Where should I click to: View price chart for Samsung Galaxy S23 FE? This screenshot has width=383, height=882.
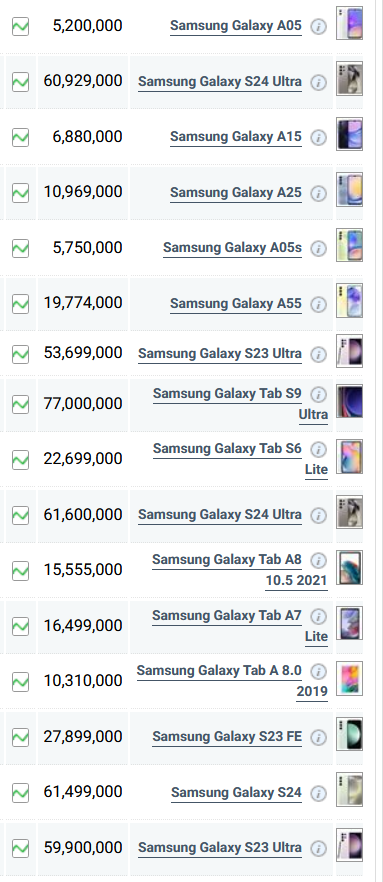(x=20, y=736)
